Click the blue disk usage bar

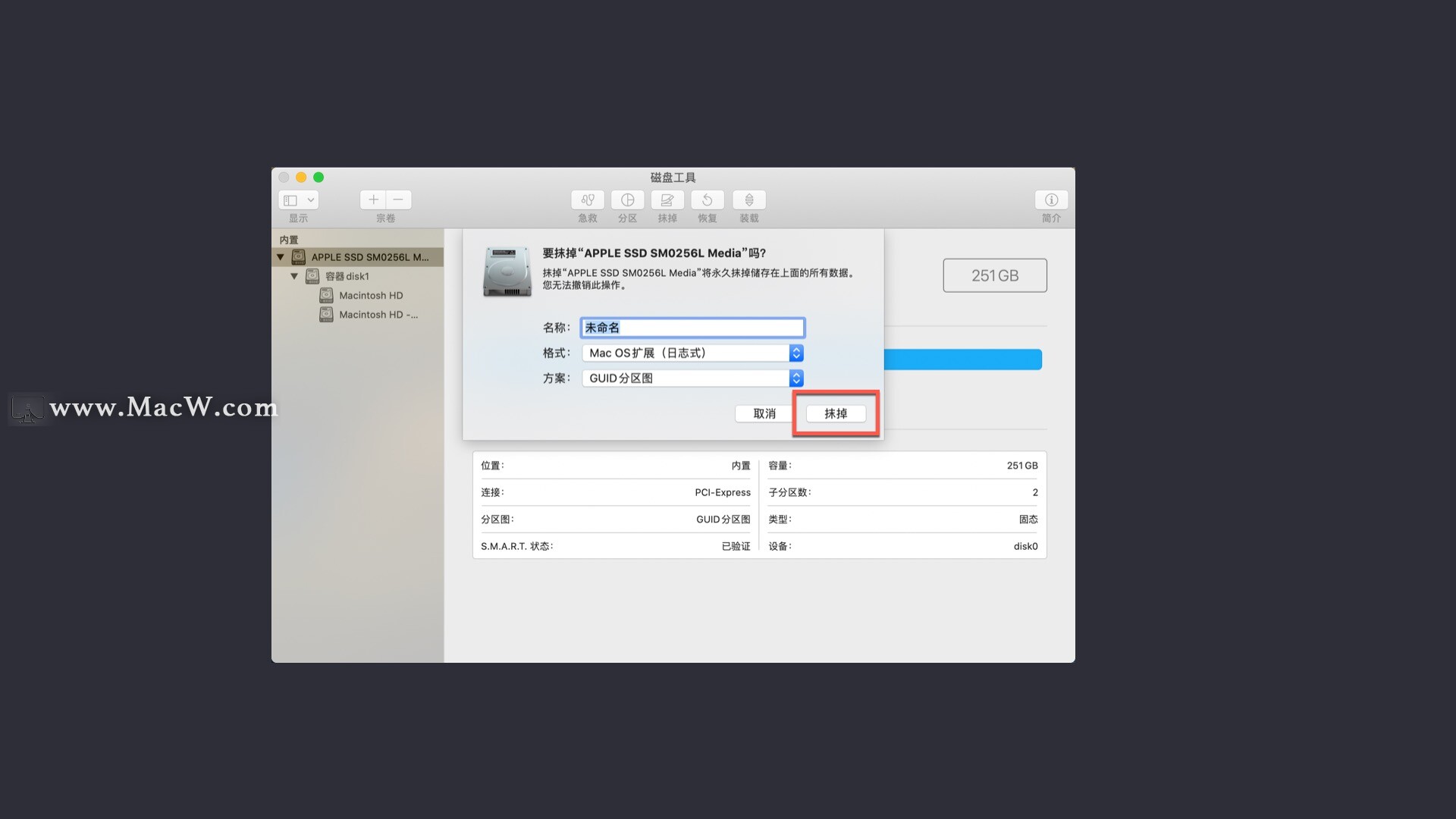(x=963, y=359)
